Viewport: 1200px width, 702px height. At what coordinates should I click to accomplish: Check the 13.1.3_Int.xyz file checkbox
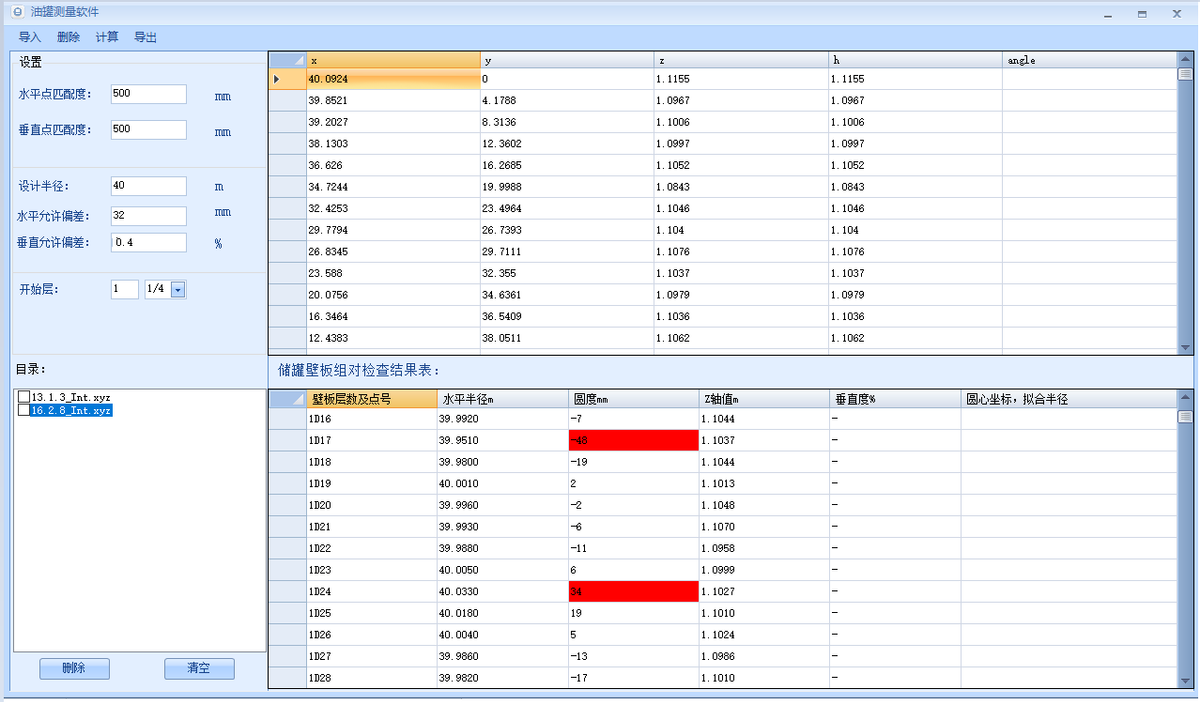(x=24, y=397)
